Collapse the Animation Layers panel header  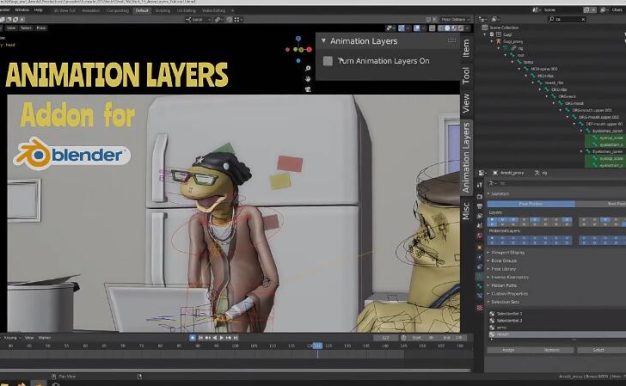coord(323,41)
